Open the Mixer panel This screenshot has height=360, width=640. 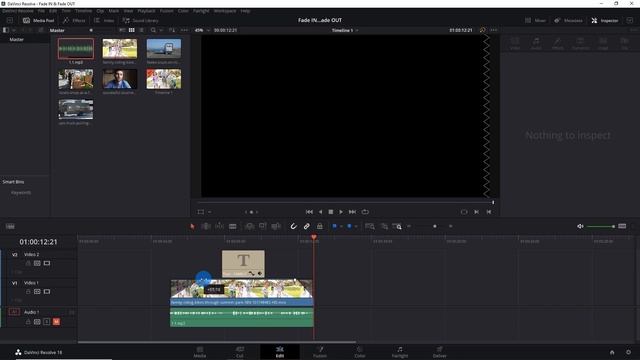[x=535, y=20]
